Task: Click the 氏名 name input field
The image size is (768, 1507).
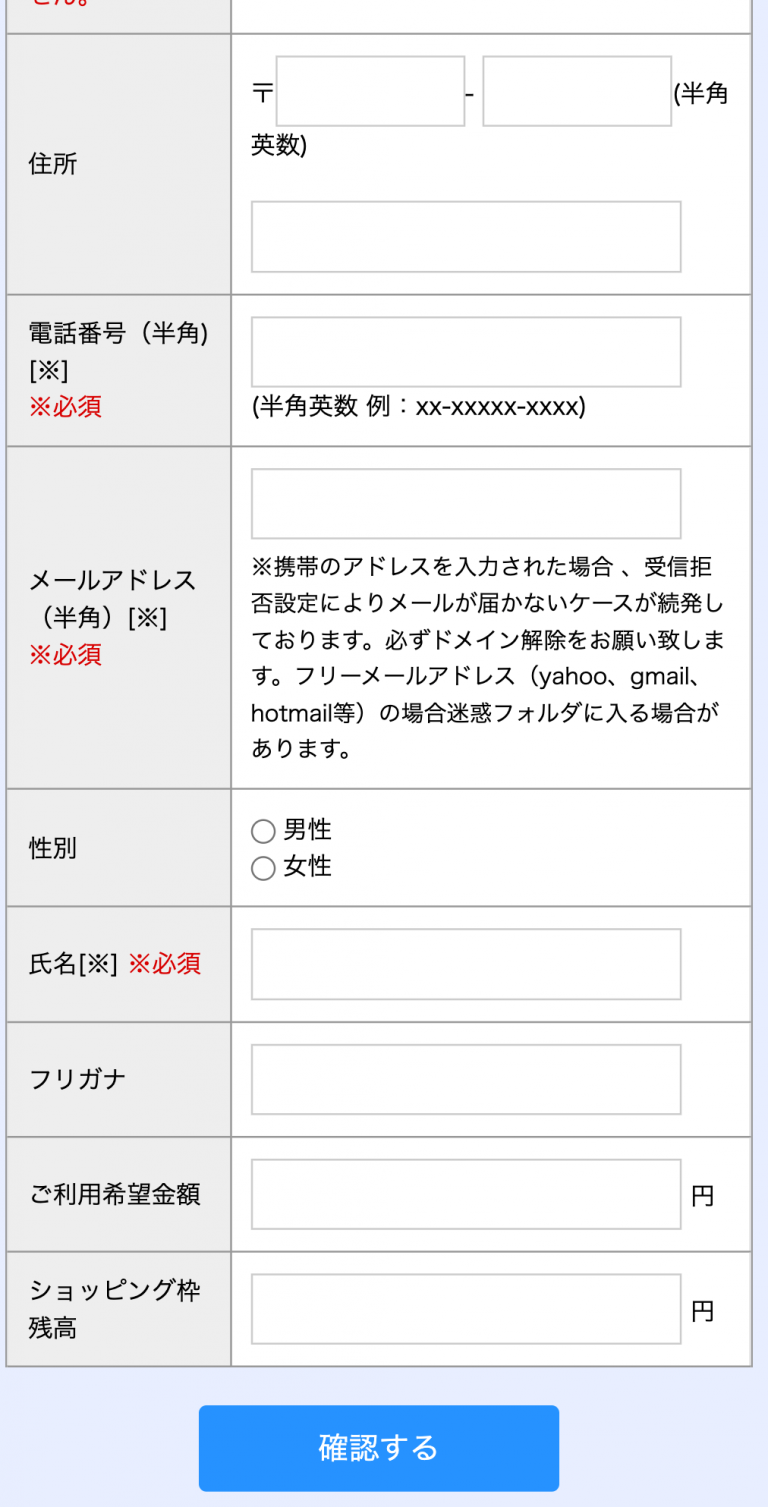Action: click(x=465, y=963)
